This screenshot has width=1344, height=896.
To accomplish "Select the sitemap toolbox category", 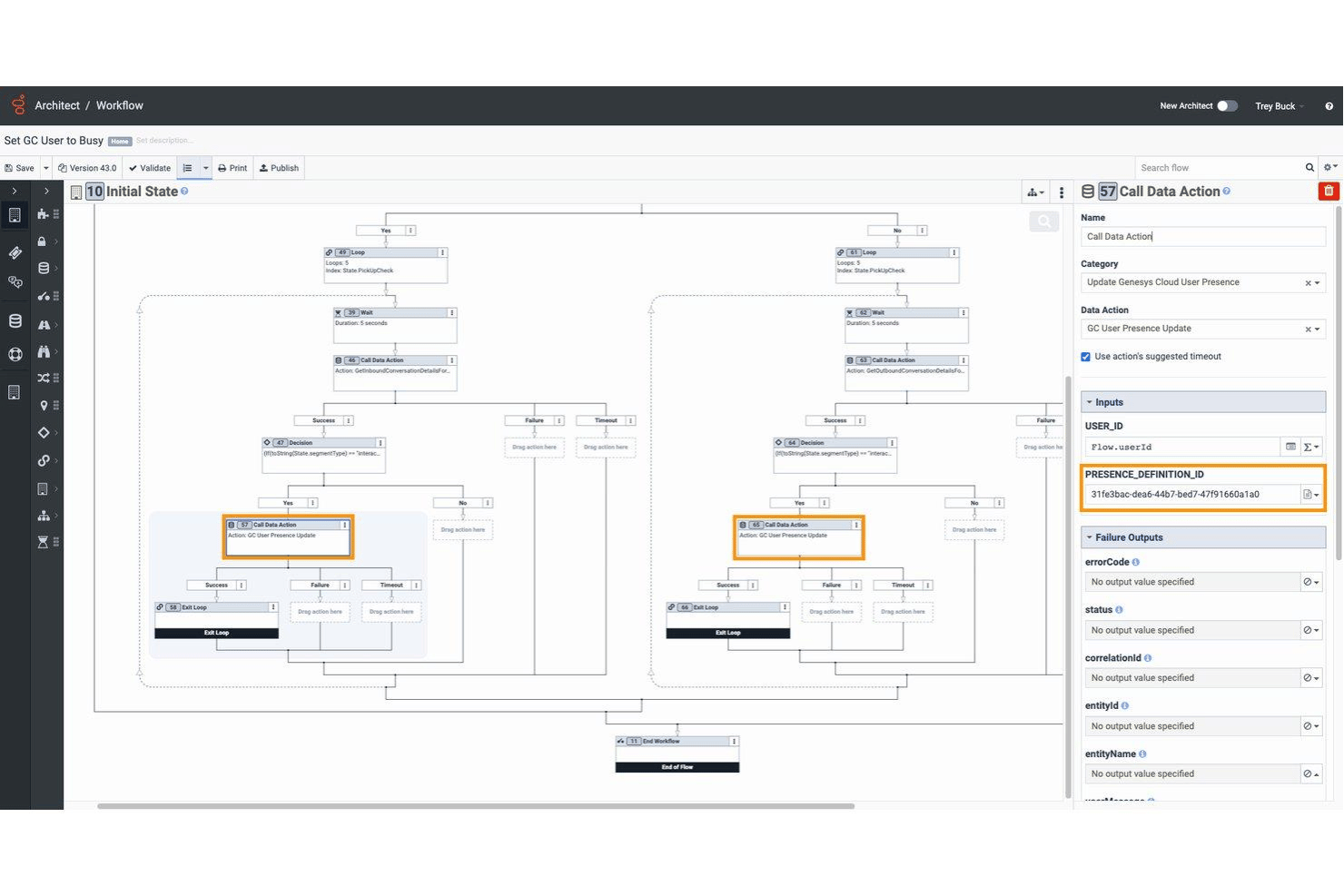I will coord(43,516).
